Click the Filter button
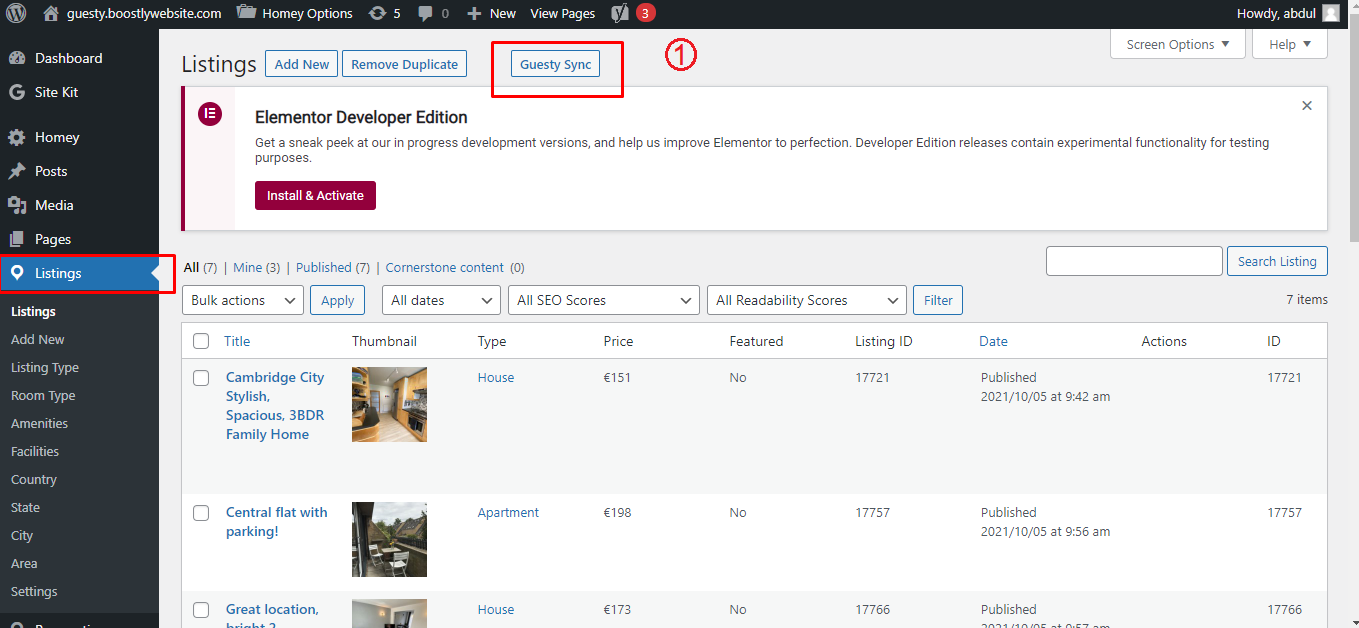This screenshot has width=1359, height=628. point(938,300)
